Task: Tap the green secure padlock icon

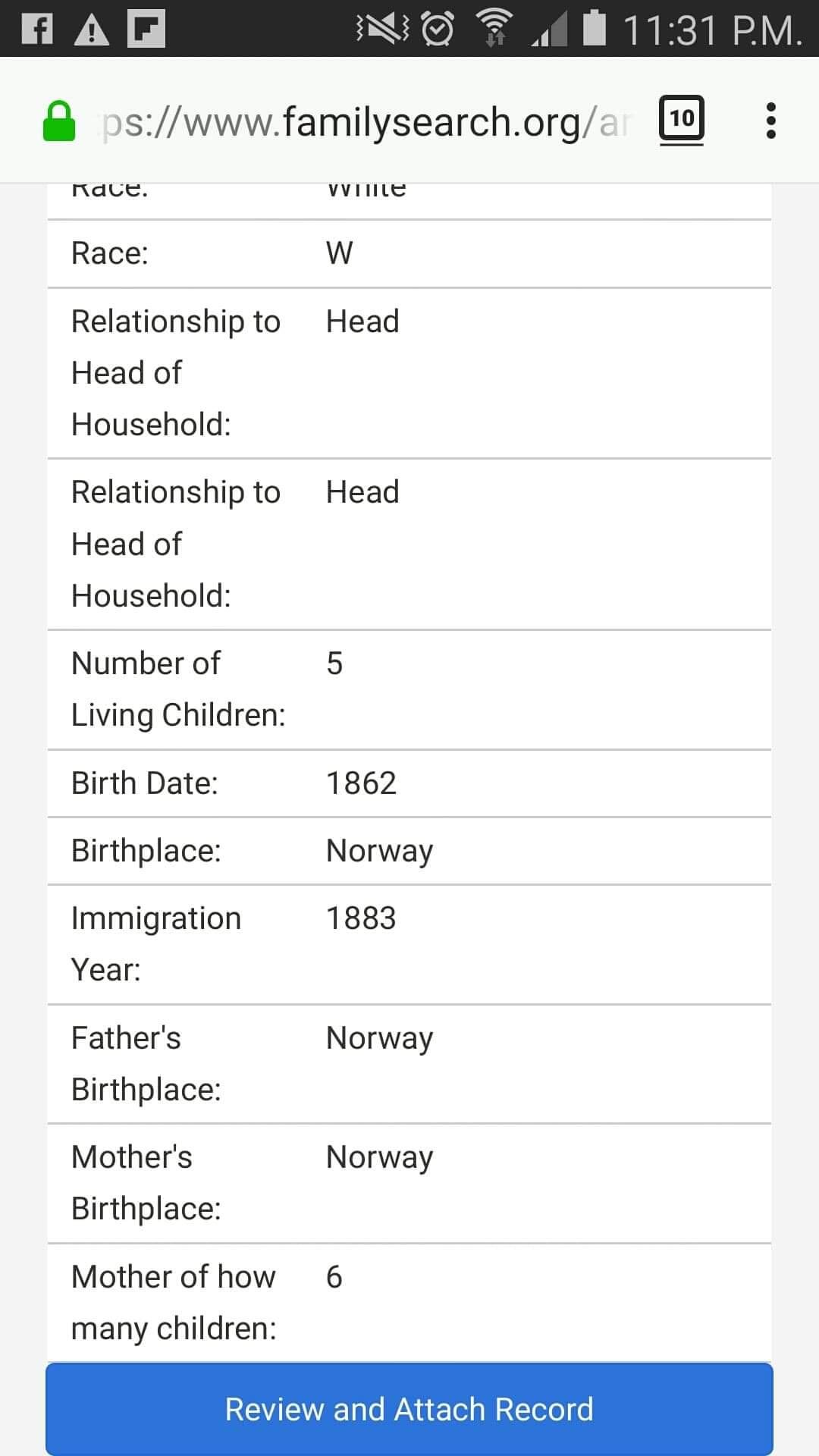Action: 59,121
